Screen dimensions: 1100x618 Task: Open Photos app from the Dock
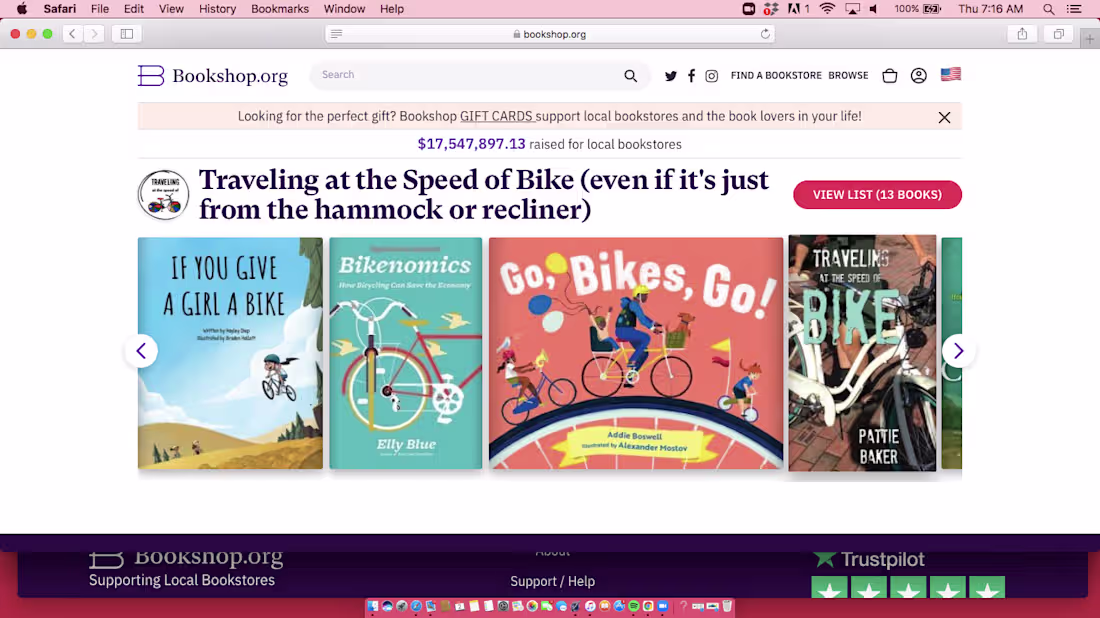[x=532, y=606]
